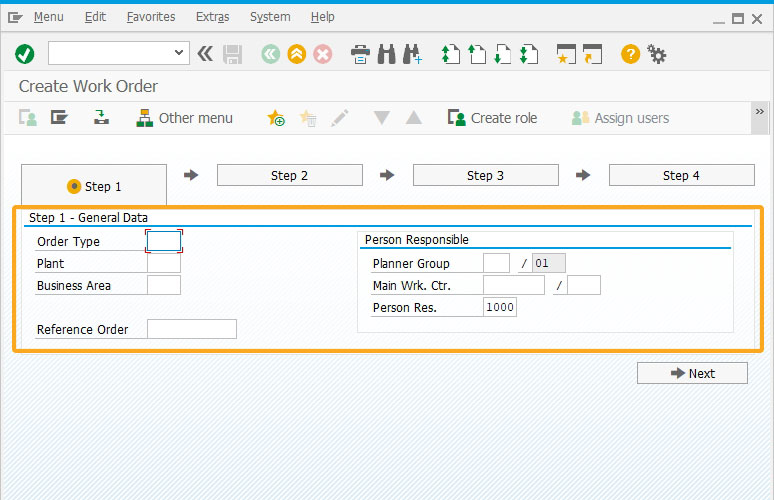Select the Step 1 tab
The width and height of the screenshot is (774, 500).
tap(94, 186)
